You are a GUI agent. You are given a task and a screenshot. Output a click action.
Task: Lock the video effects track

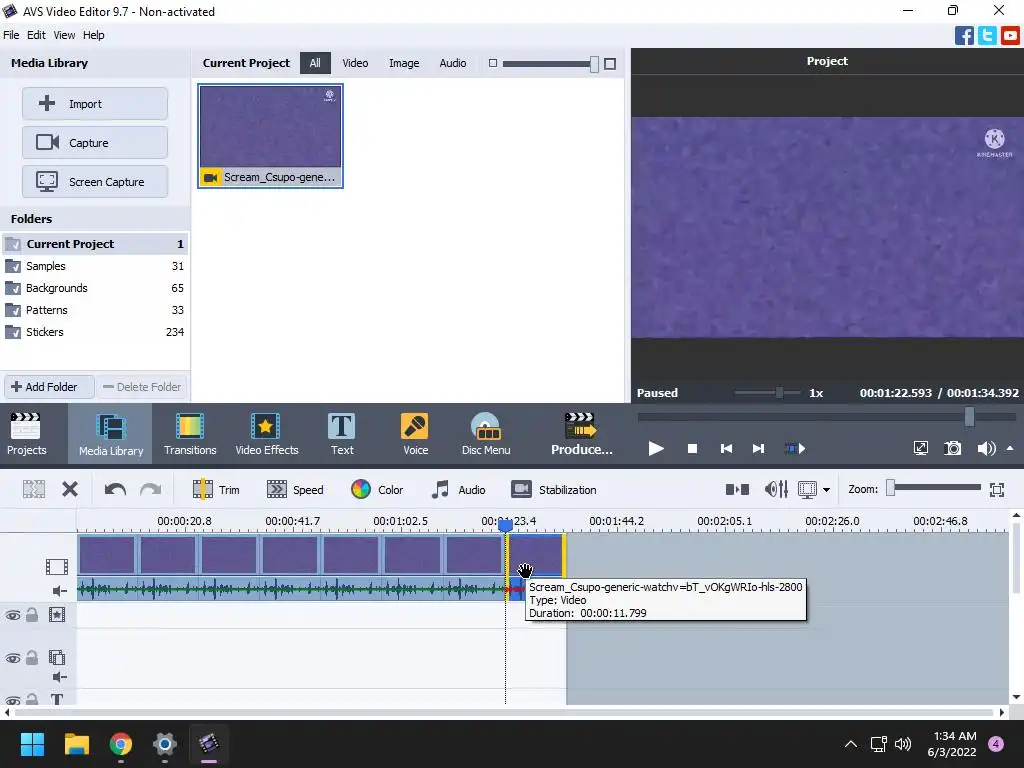31,615
